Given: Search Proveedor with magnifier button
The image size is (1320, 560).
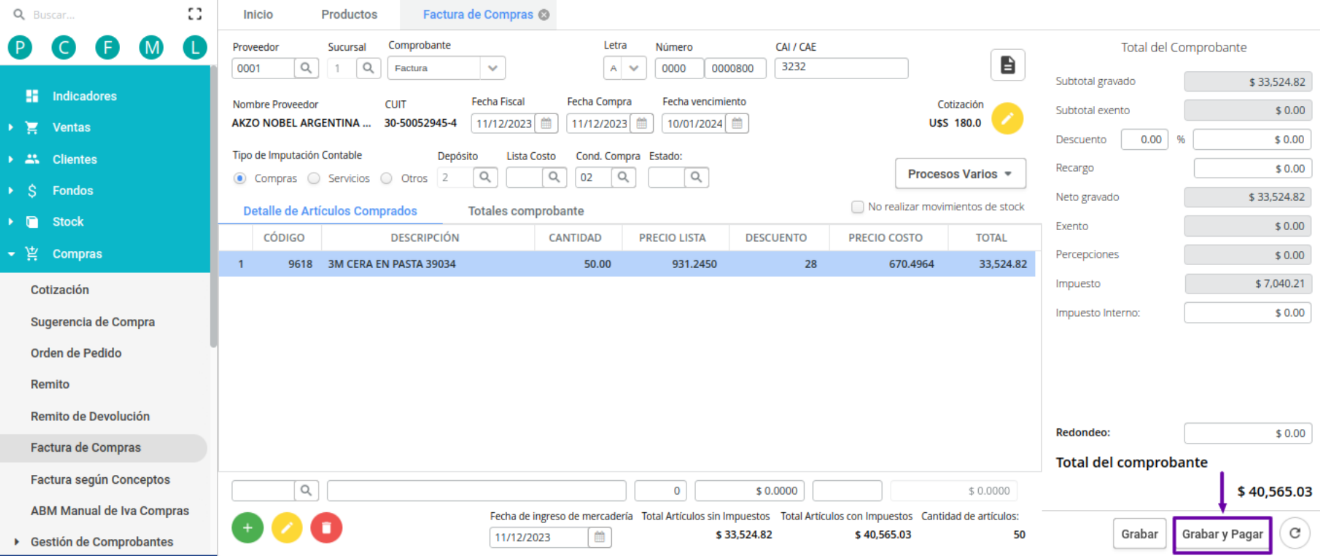Looking at the screenshot, I should [x=307, y=68].
